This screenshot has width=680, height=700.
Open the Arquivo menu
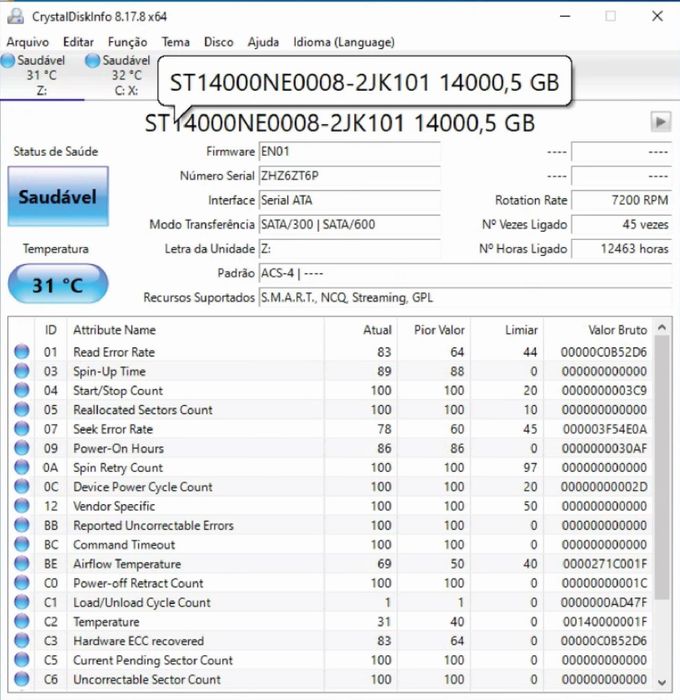click(x=28, y=42)
